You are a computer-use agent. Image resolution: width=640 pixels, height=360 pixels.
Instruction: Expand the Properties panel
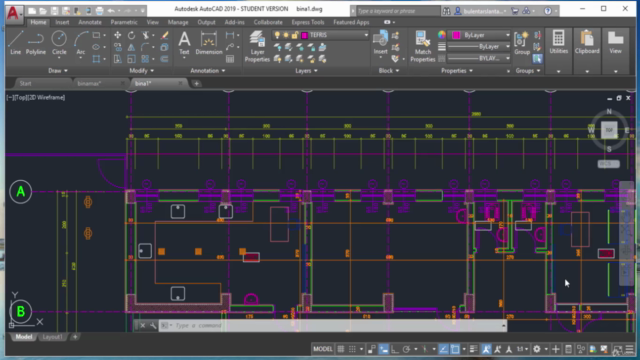(457, 71)
